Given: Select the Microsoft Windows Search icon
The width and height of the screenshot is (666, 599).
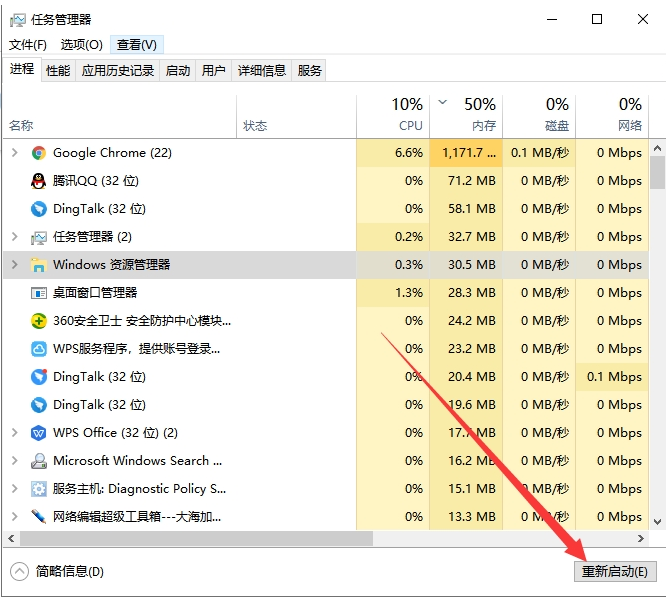Looking at the screenshot, I should coord(39,461).
